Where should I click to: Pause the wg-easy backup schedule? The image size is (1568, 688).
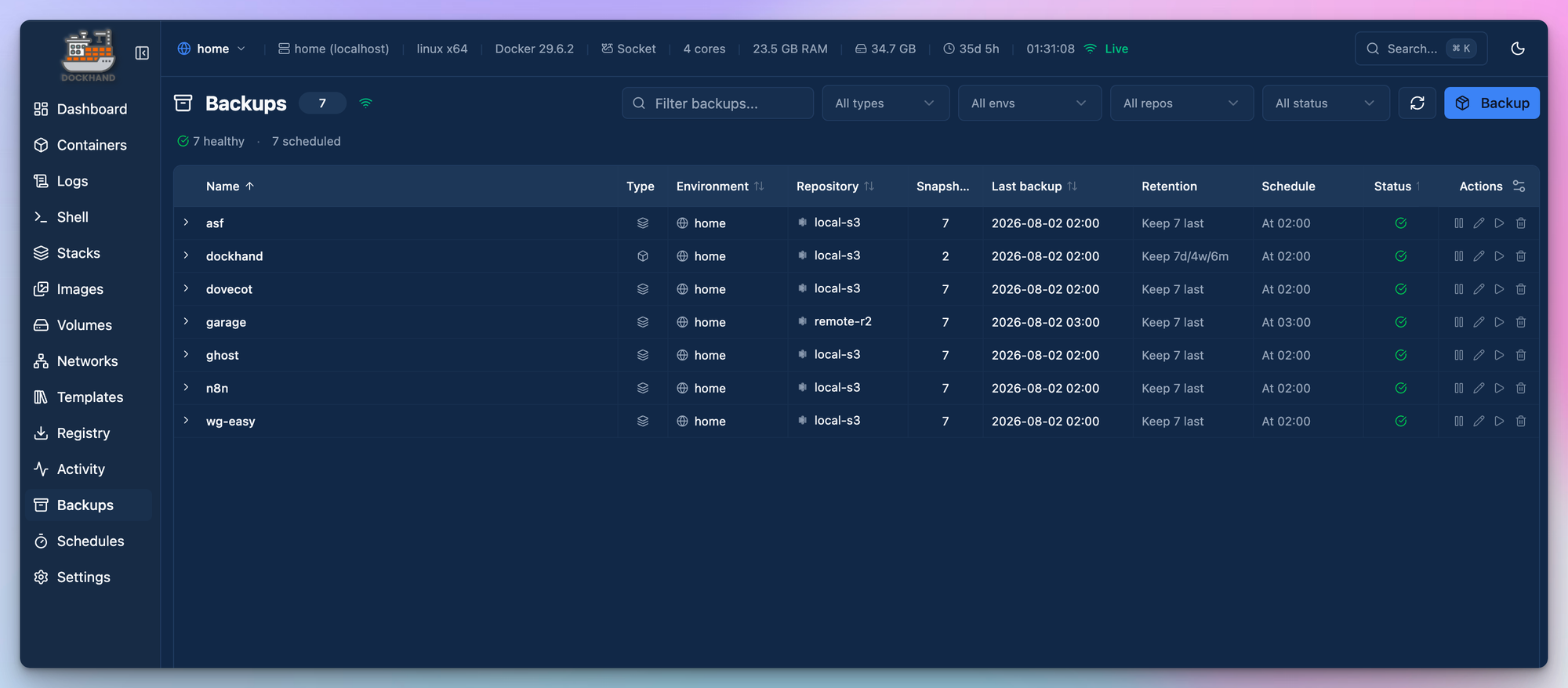[x=1458, y=421]
